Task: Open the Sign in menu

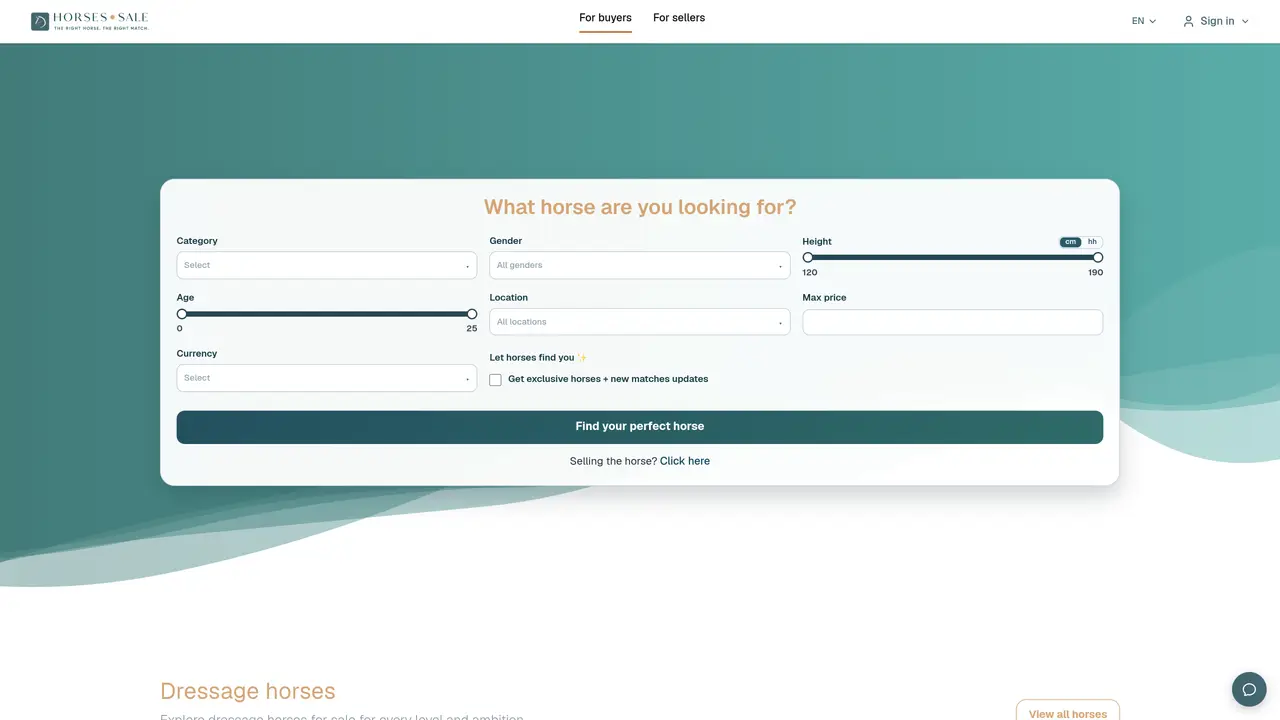Action: [1216, 21]
